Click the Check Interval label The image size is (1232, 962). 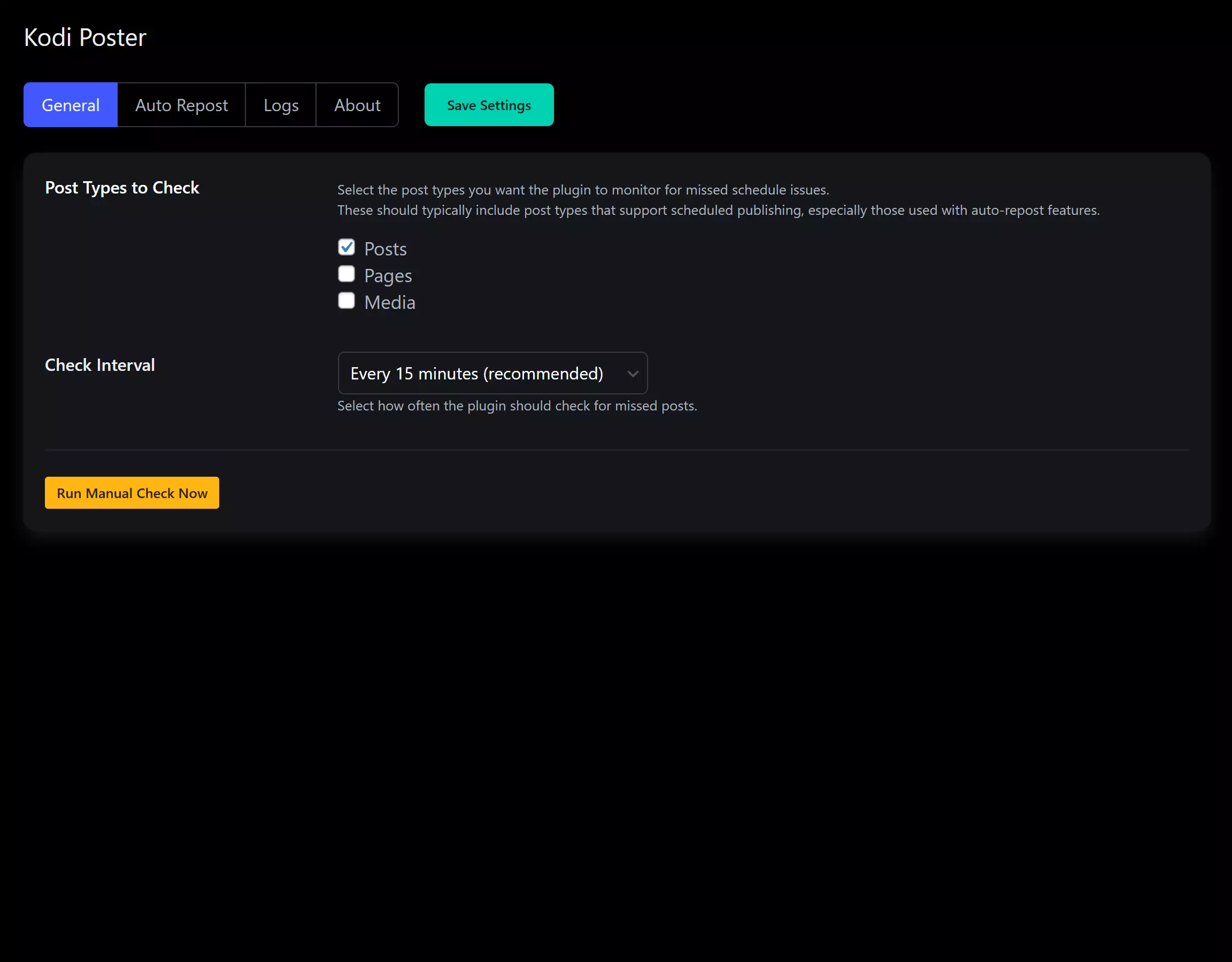coord(100,365)
